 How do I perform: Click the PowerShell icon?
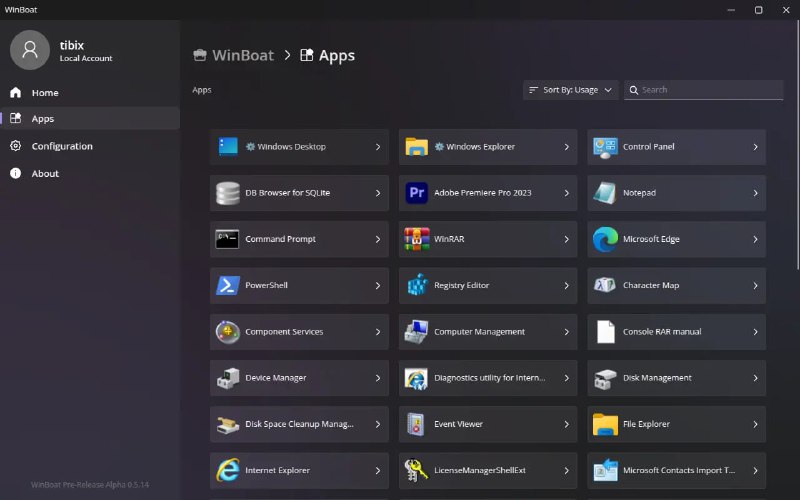(x=228, y=285)
